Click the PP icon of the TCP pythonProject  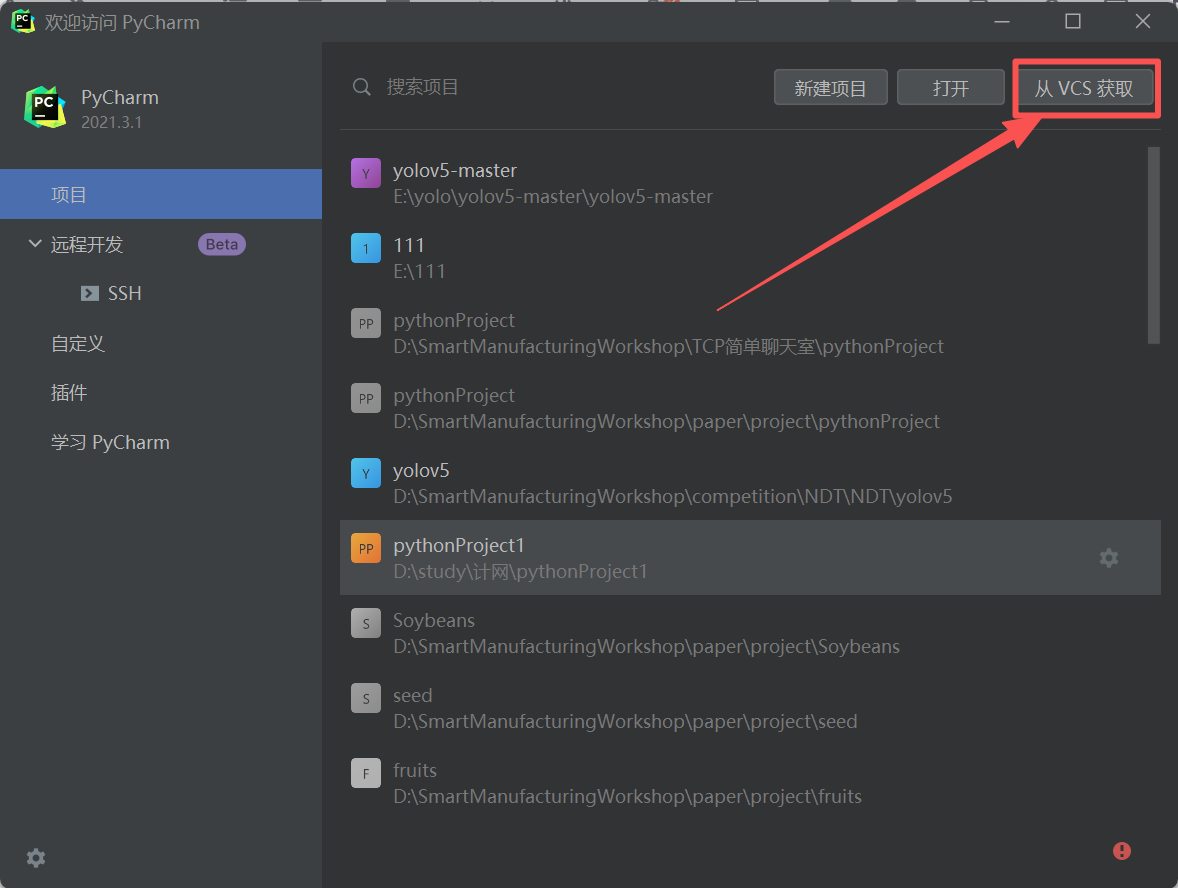pyautogui.click(x=366, y=323)
